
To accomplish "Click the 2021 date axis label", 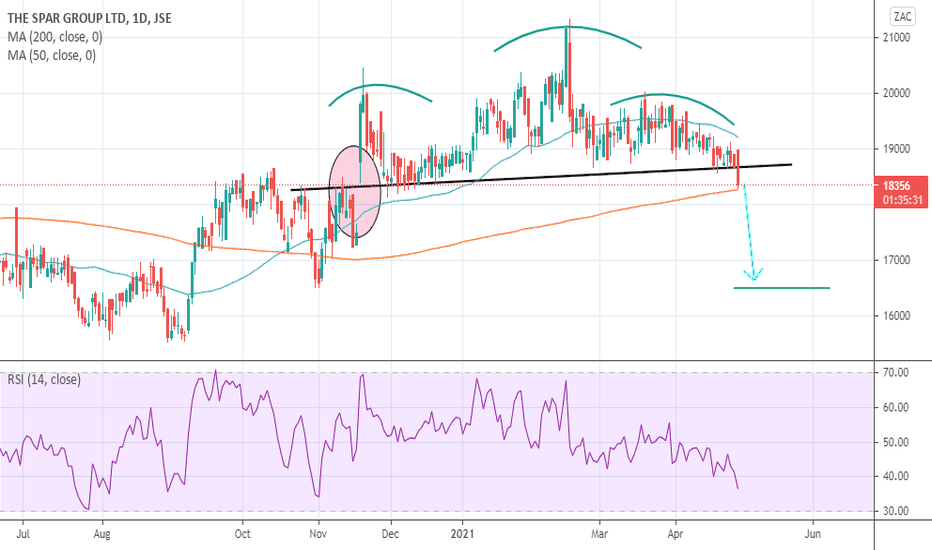I will click(462, 534).
